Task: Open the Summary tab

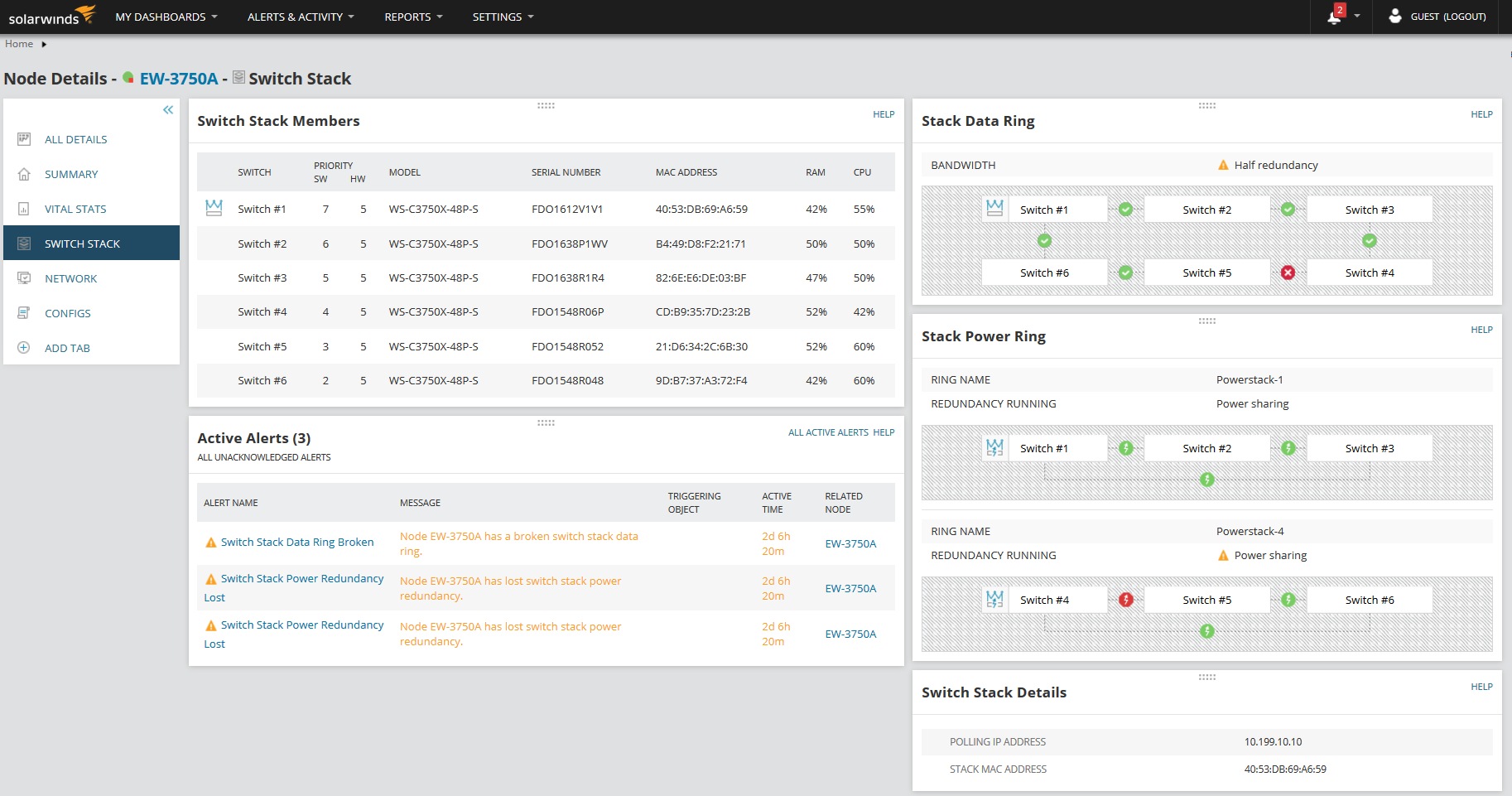Action: (71, 174)
